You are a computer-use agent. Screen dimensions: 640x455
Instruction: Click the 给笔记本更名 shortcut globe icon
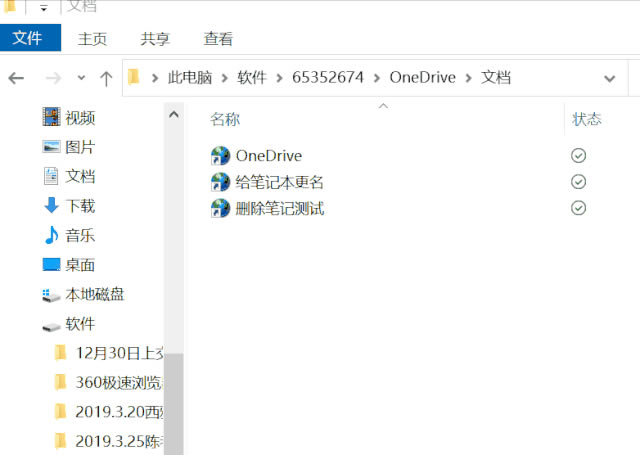point(220,182)
